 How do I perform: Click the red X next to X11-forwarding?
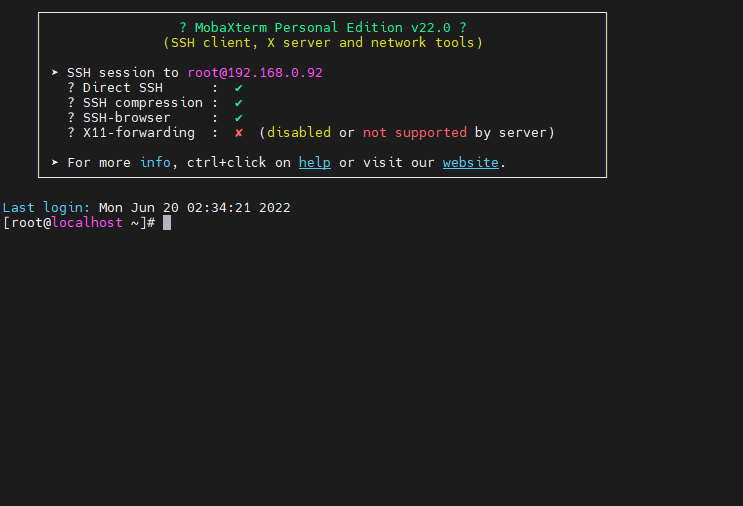click(239, 133)
